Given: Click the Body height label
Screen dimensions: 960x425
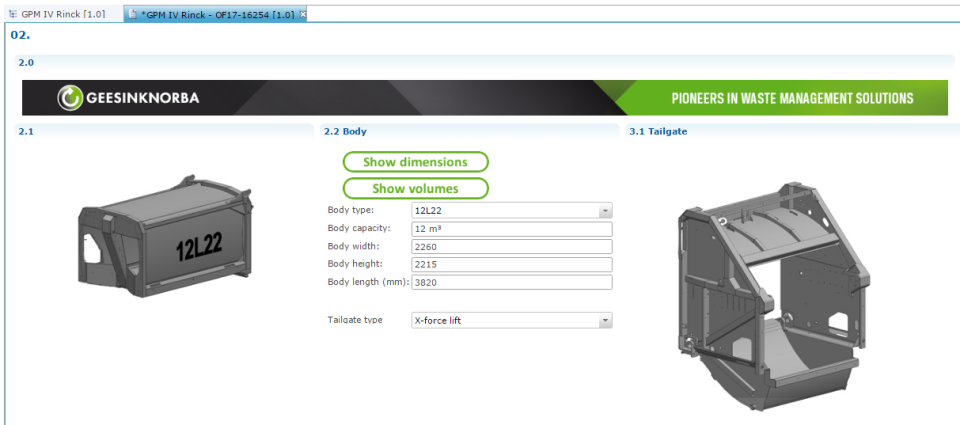Looking at the screenshot, I should click(x=355, y=263).
